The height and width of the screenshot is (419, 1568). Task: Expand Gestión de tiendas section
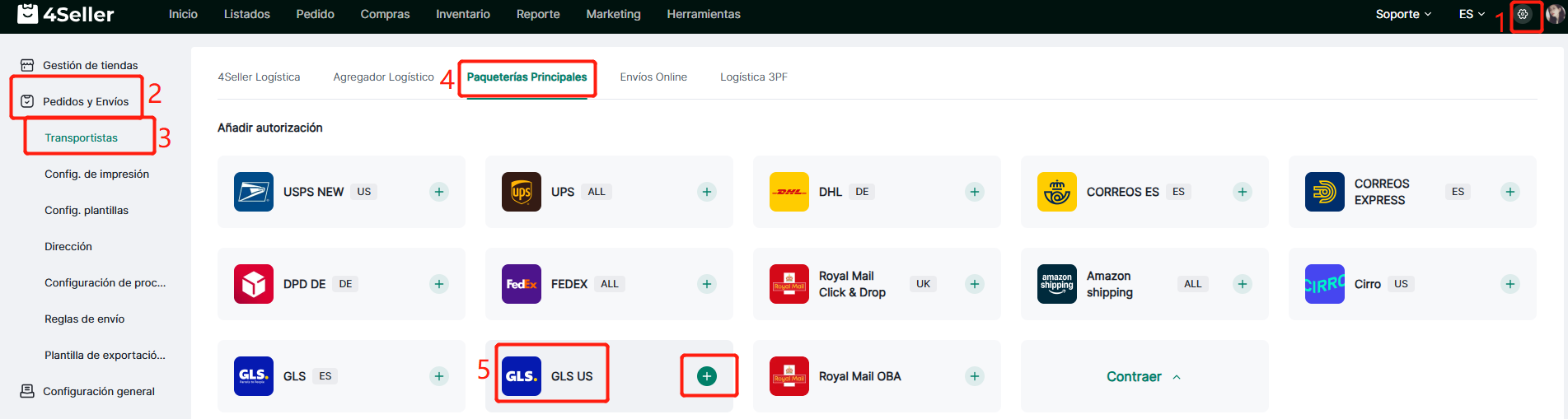(x=91, y=65)
